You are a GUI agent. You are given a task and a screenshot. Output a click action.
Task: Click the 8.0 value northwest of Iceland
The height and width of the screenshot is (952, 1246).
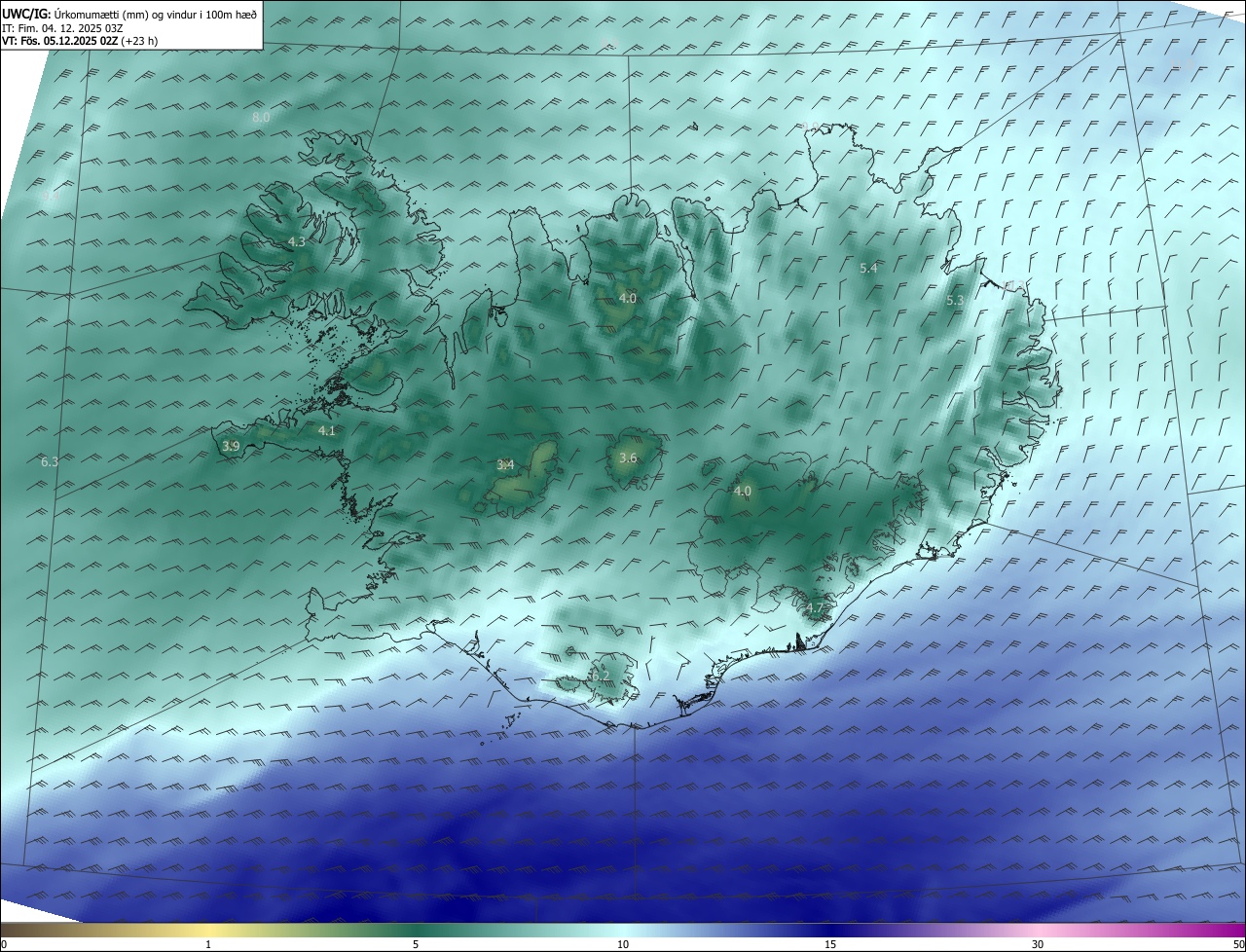pos(261,118)
